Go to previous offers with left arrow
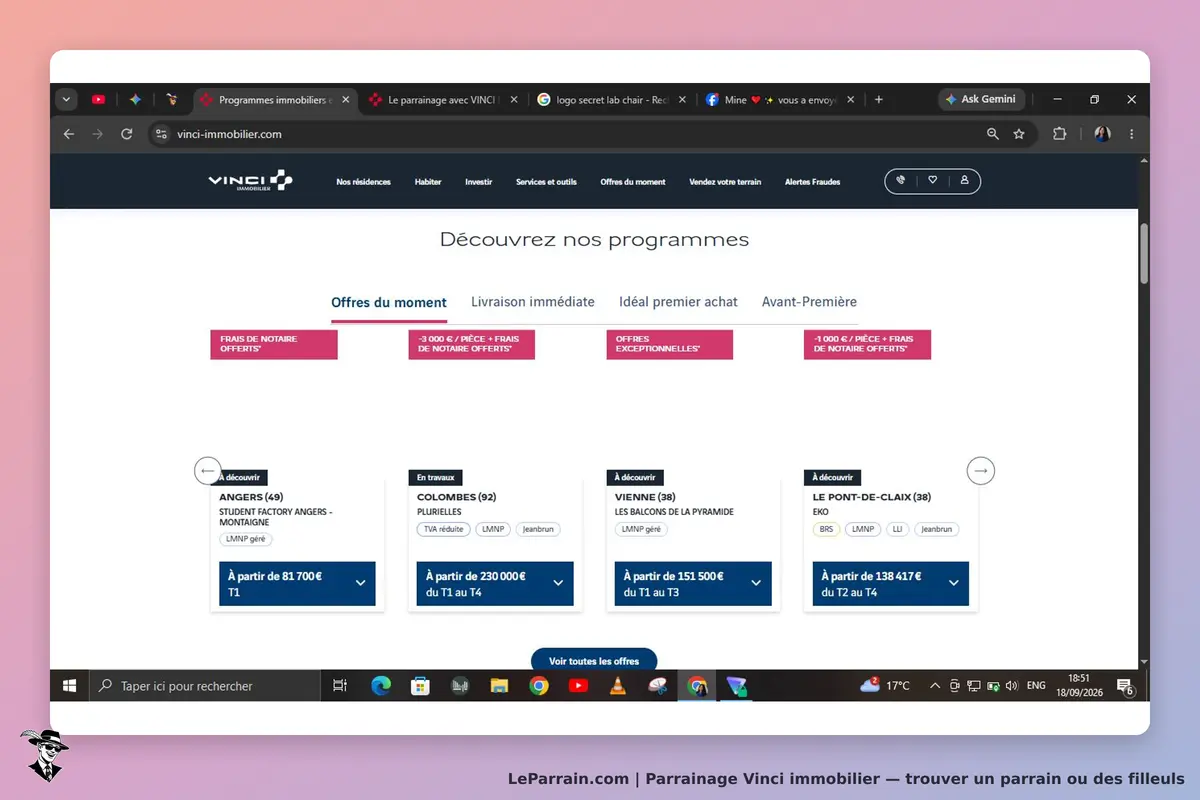 [207, 470]
